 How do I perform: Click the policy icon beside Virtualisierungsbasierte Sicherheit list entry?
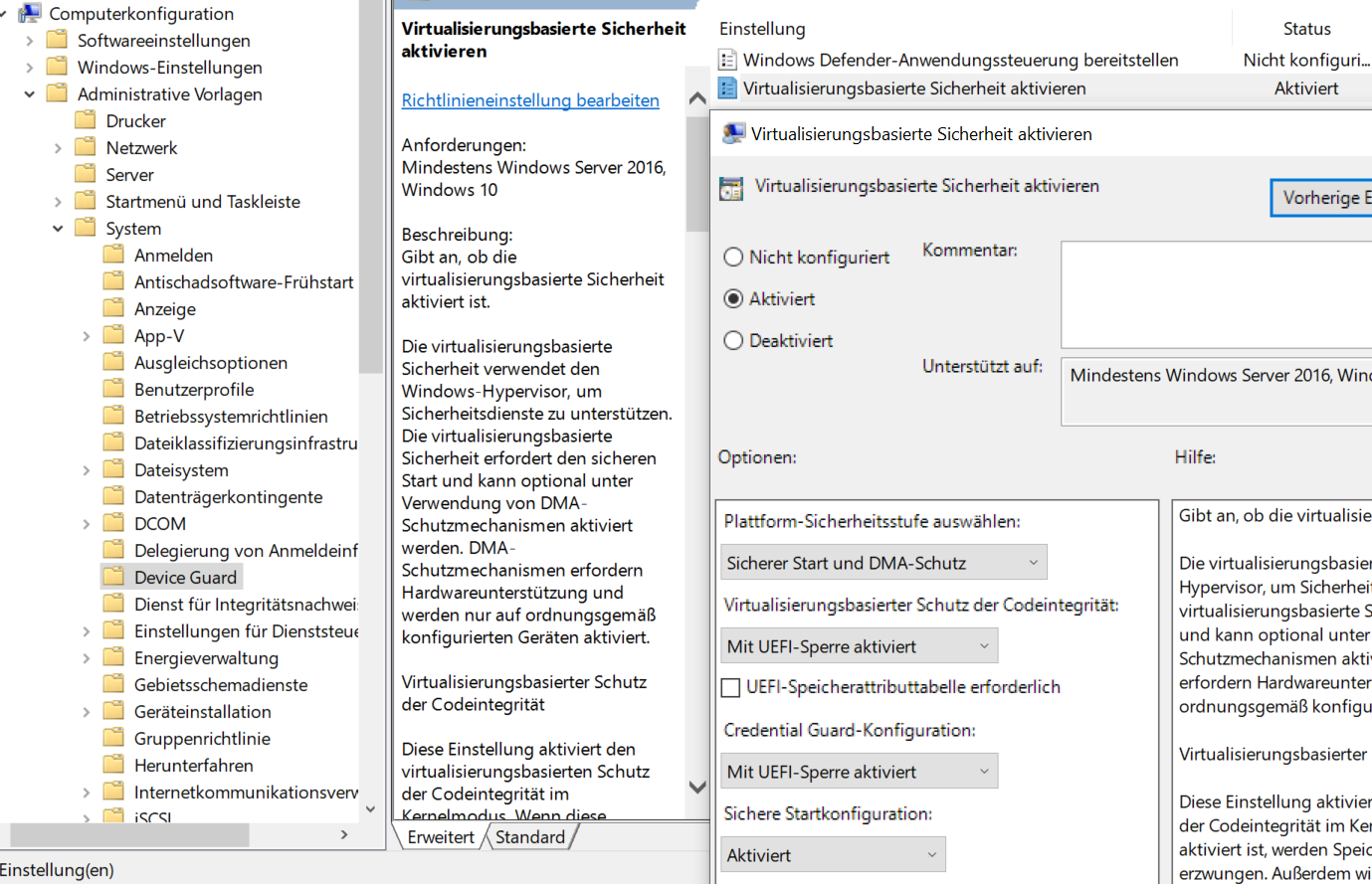pyautogui.click(x=727, y=88)
